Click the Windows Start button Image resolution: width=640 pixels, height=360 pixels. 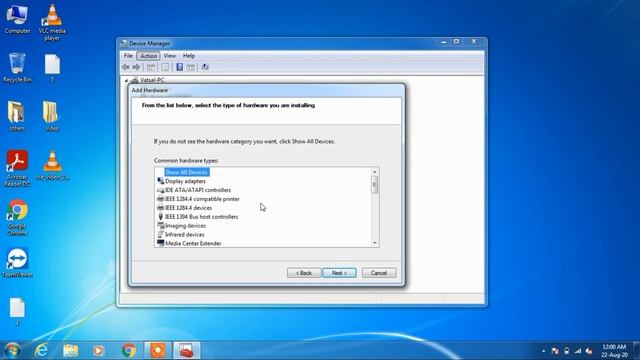[x=12, y=350]
